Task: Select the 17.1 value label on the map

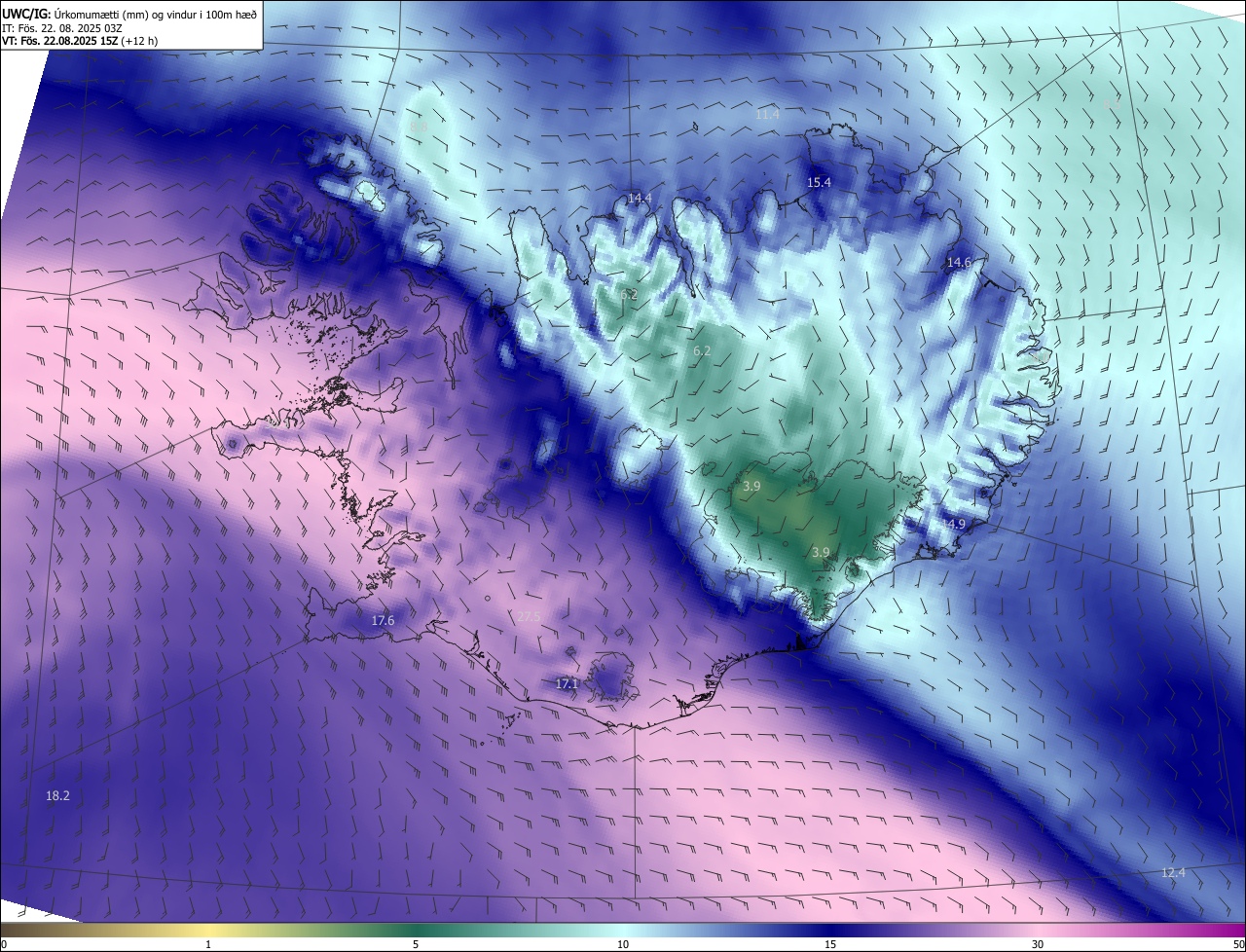Action: (x=567, y=684)
